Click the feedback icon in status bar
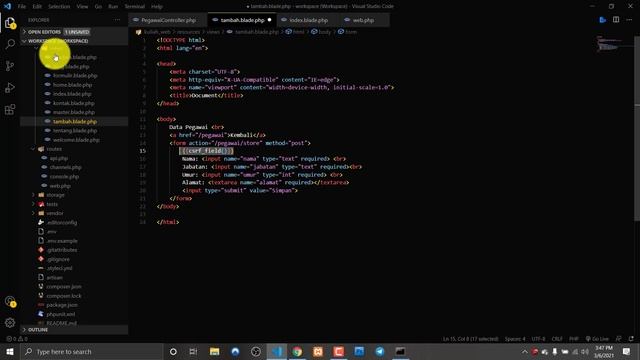This screenshot has height=360, width=640. point(619,339)
